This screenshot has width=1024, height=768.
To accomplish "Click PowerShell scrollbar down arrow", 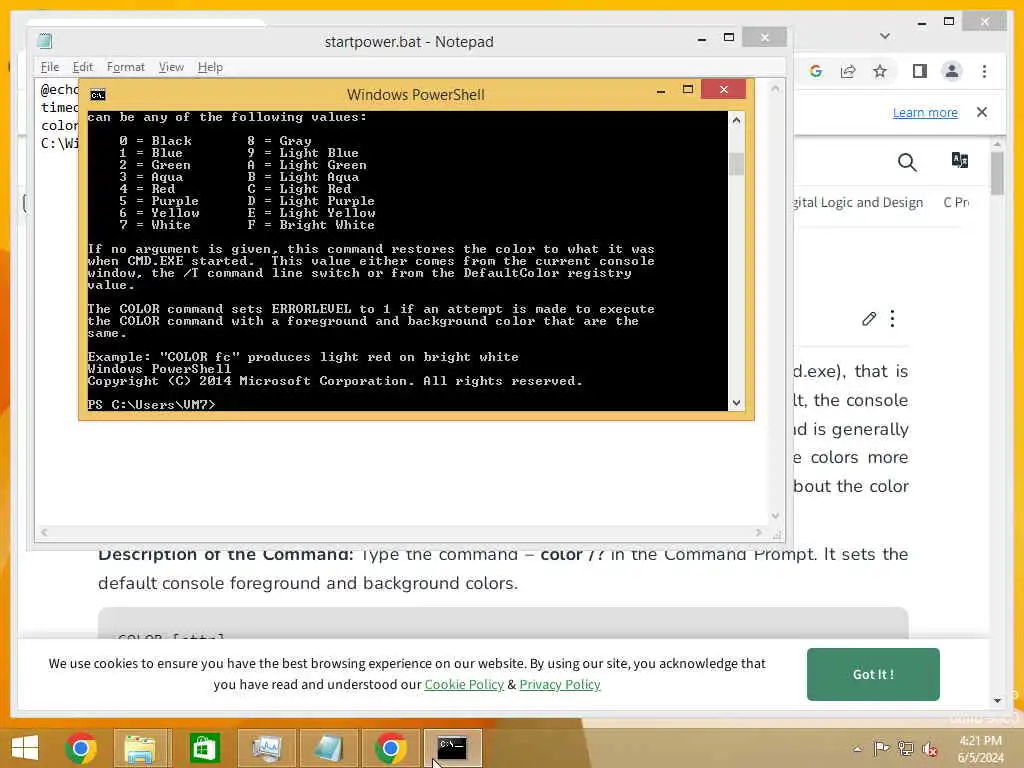I will click(737, 403).
